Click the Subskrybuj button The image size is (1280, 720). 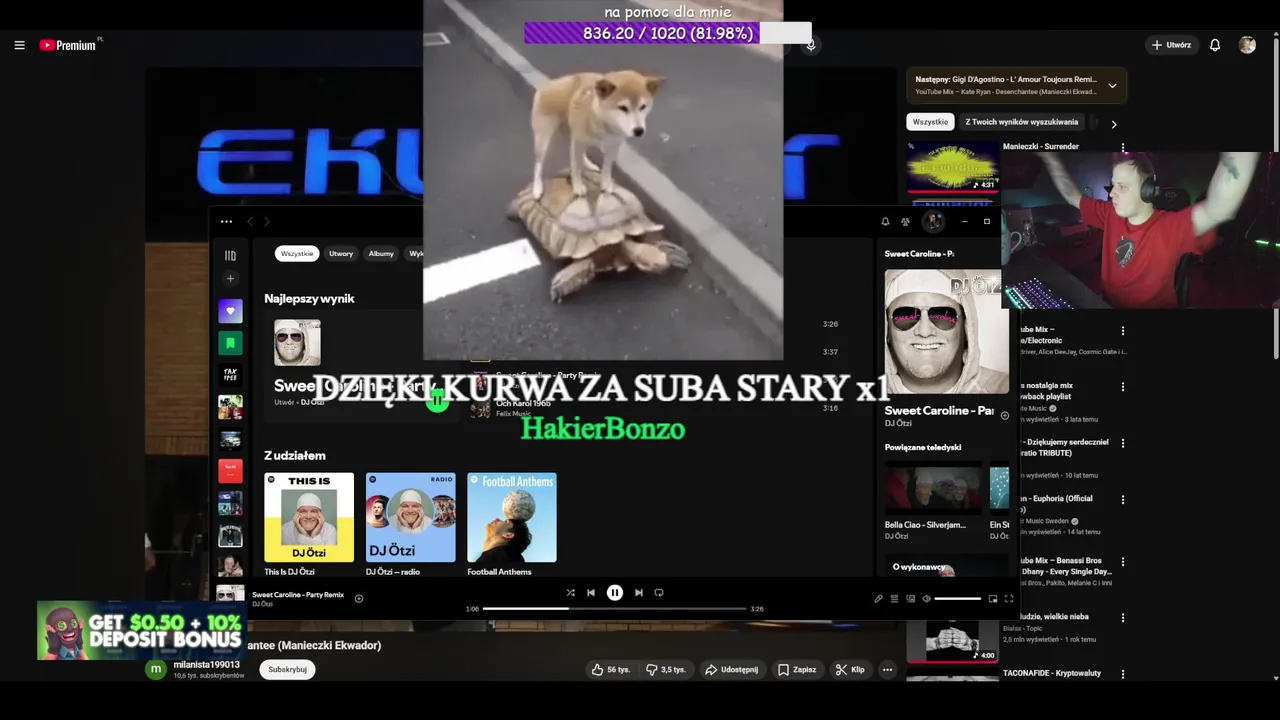point(287,670)
